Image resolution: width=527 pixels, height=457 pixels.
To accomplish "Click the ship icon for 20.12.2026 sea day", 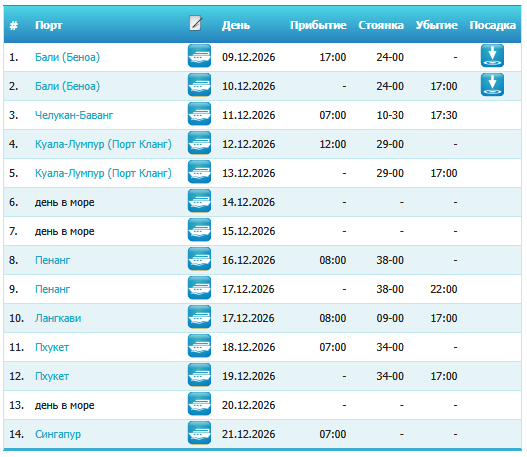I will pos(199,404).
